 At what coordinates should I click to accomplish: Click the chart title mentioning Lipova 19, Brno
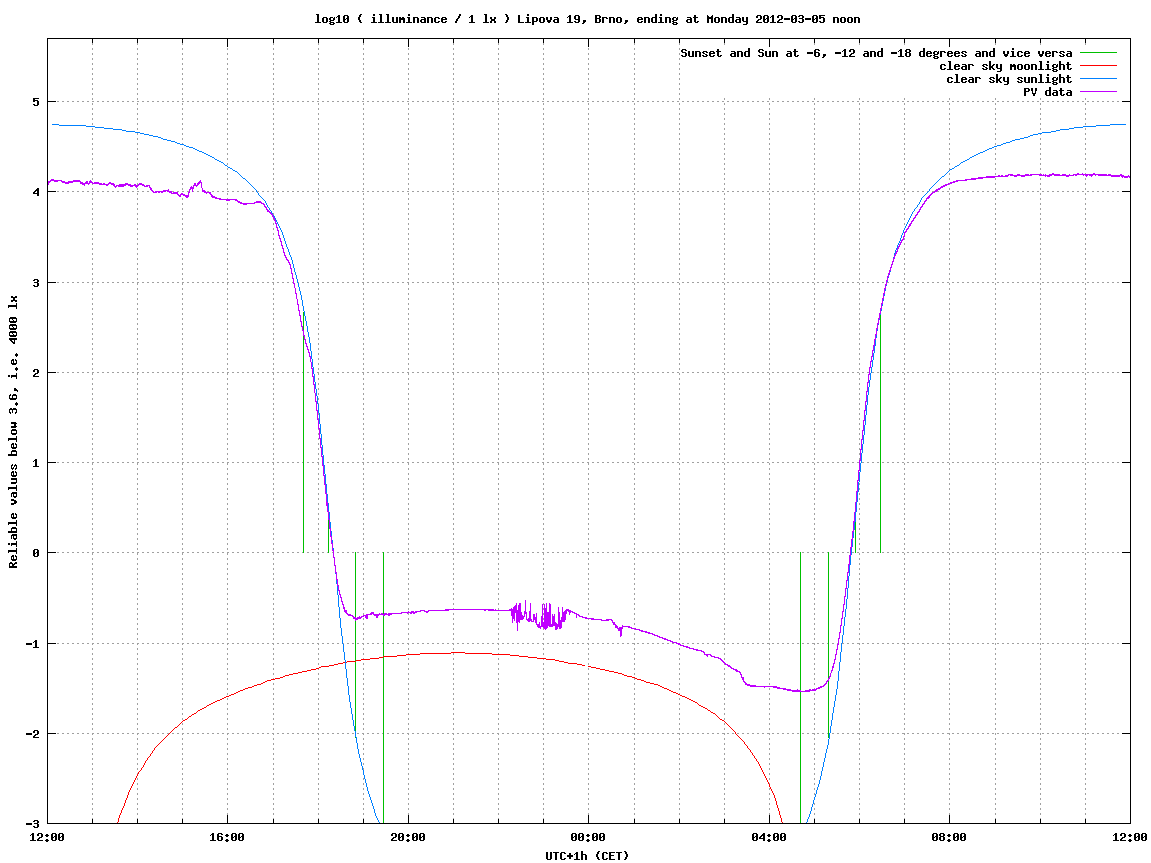(x=587, y=19)
